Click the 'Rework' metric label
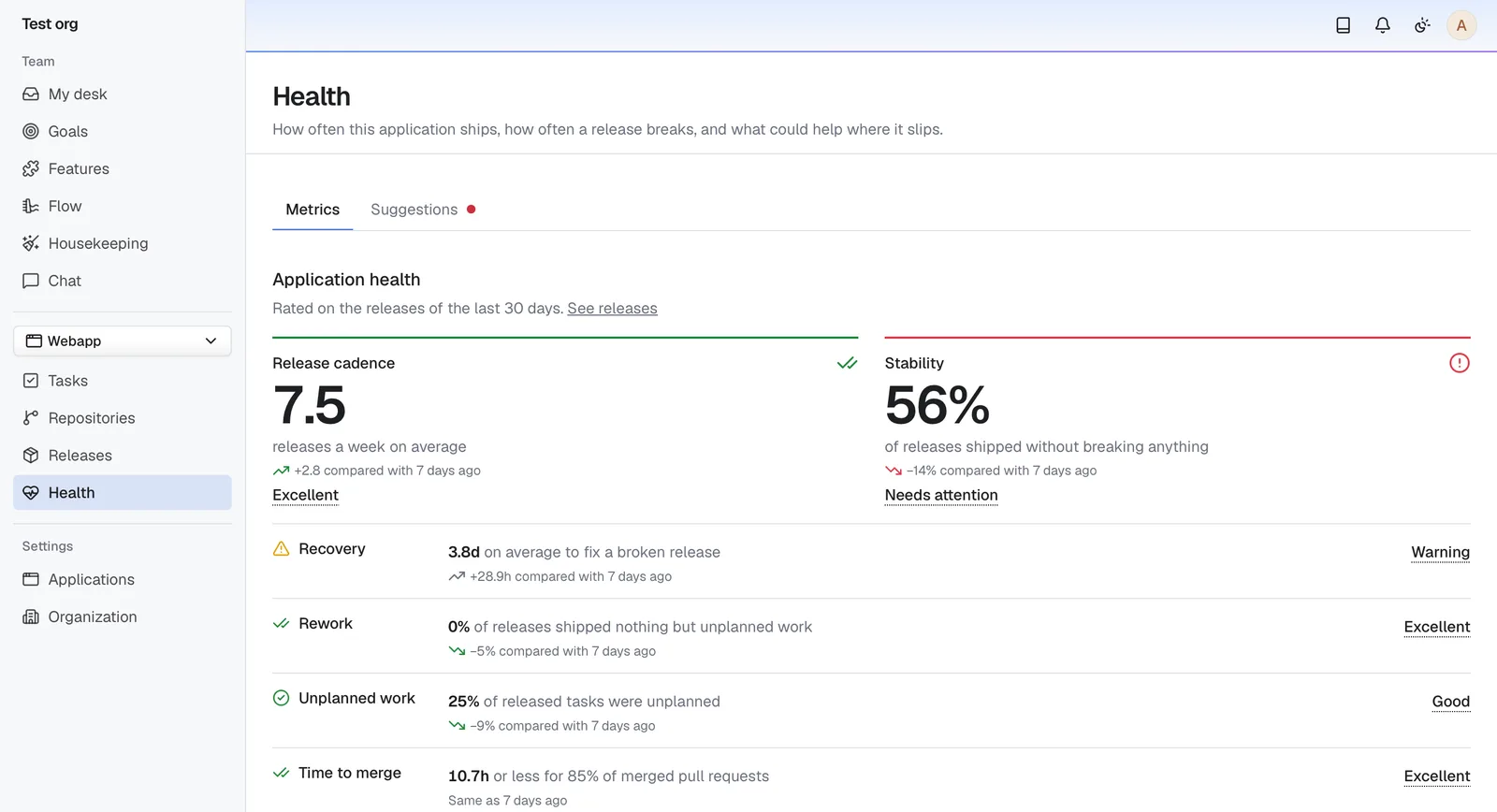This screenshot has width=1497, height=812. pos(326,624)
